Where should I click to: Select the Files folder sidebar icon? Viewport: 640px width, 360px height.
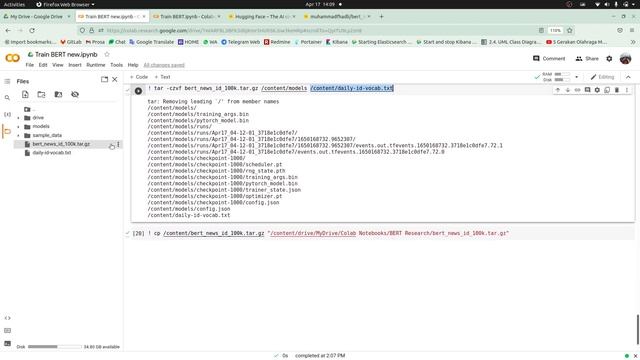coord(7,131)
